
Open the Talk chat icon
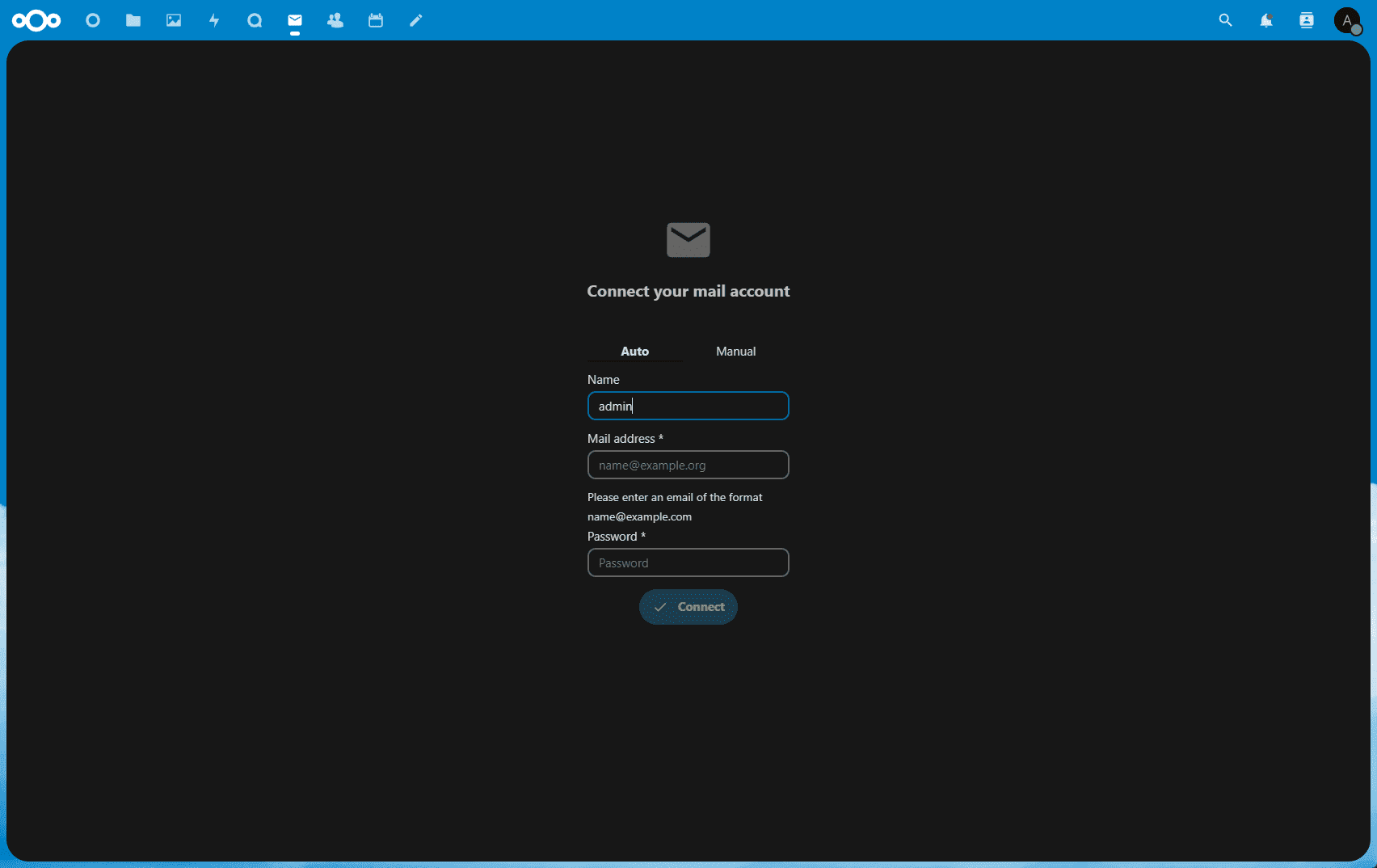click(255, 20)
